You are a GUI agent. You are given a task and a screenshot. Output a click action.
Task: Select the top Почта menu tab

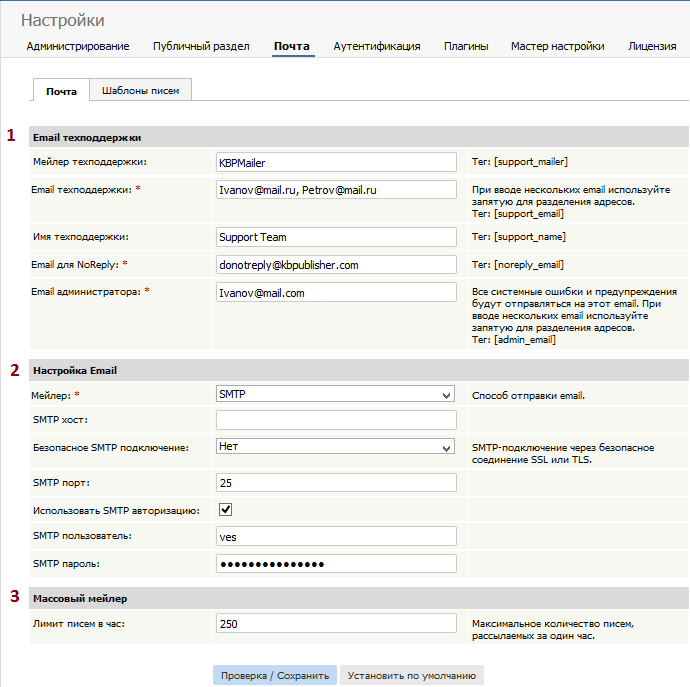click(292, 46)
